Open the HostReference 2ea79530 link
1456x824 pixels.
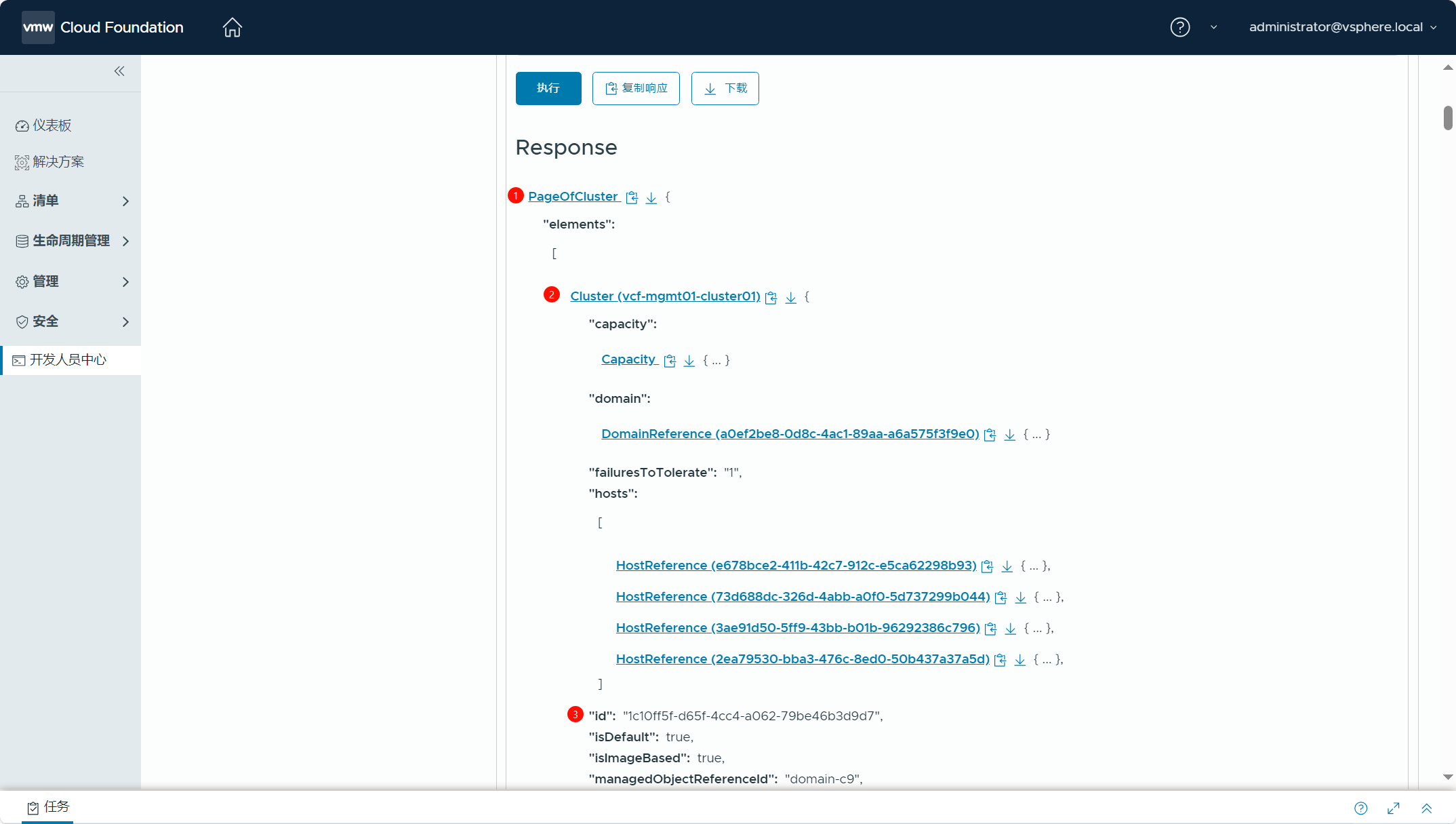[x=802, y=659]
